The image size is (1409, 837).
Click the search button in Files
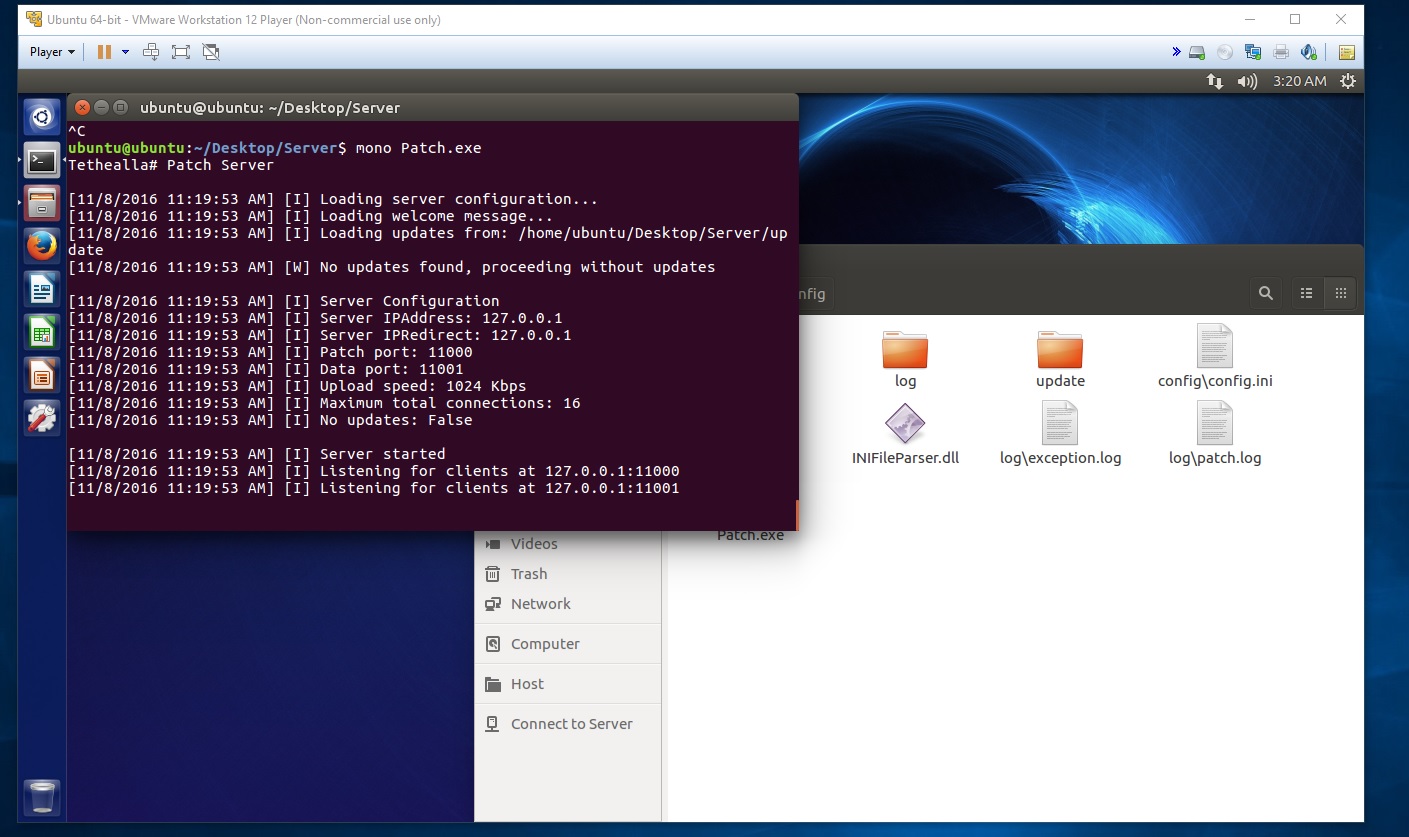pos(1266,293)
